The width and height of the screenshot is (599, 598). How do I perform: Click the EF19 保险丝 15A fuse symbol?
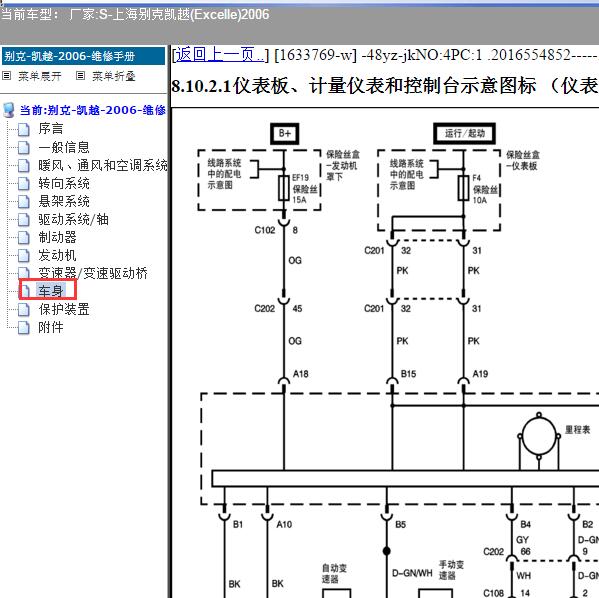[283, 188]
